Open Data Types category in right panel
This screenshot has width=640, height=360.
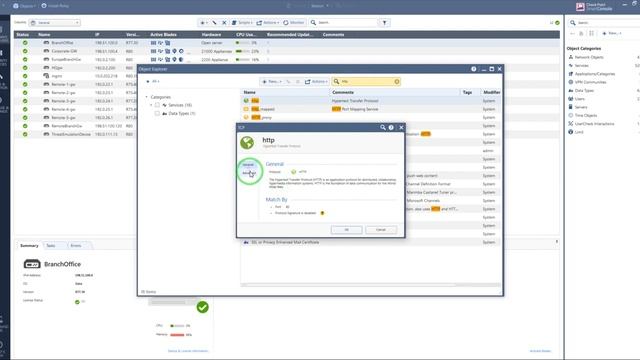click(x=584, y=91)
